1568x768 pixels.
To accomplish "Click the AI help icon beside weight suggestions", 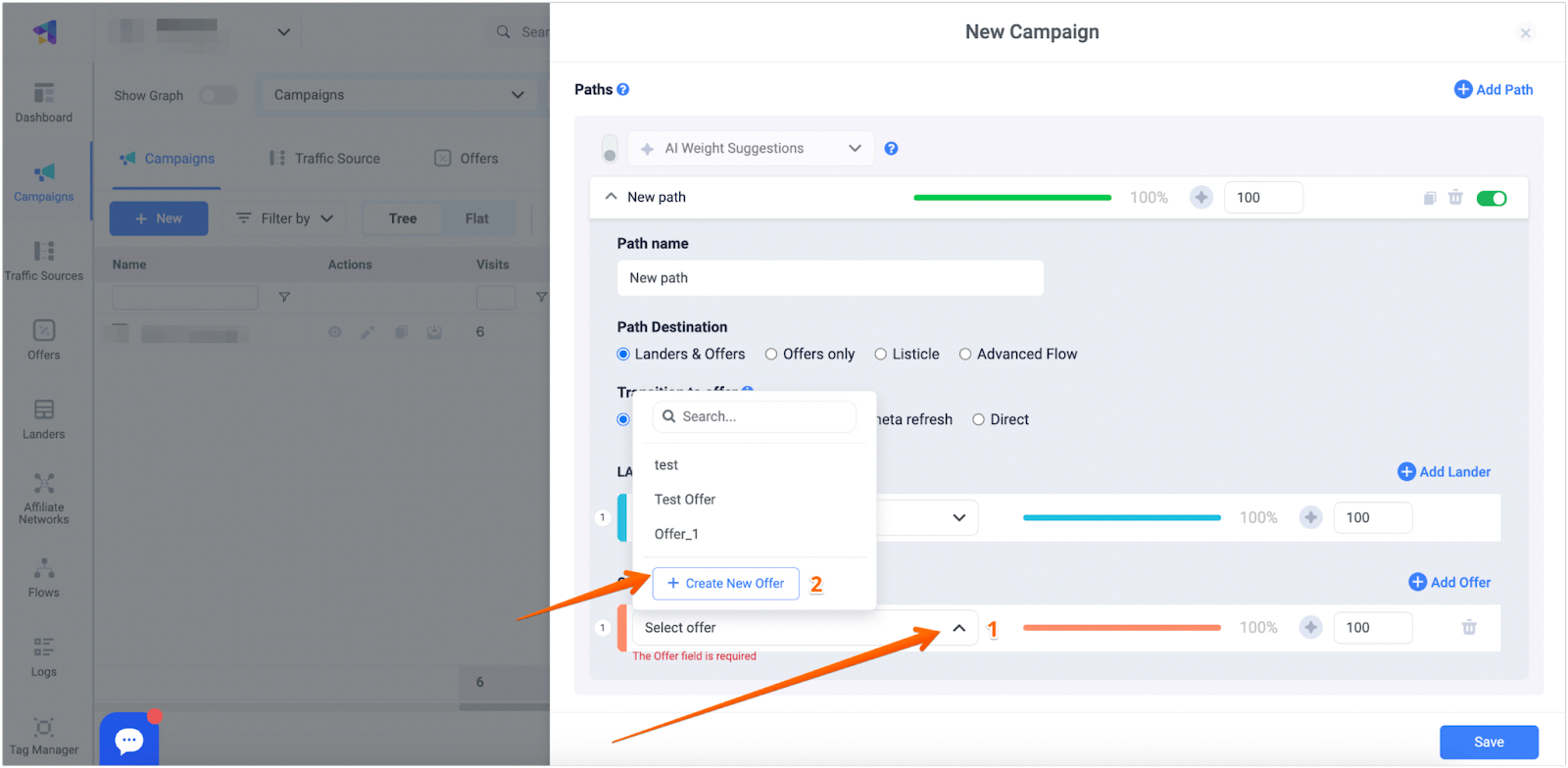I will (x=891, y=149).
